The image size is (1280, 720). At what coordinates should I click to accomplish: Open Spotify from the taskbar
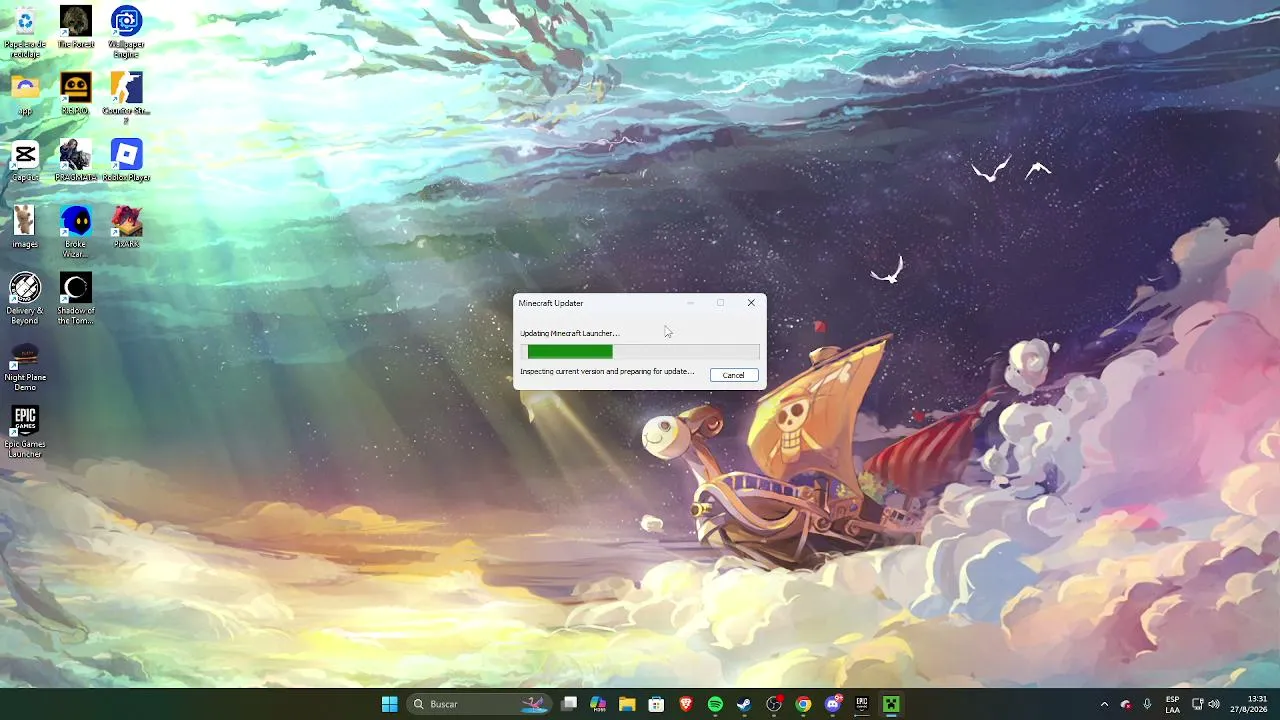pyautogui.click(x=715, y=704)
